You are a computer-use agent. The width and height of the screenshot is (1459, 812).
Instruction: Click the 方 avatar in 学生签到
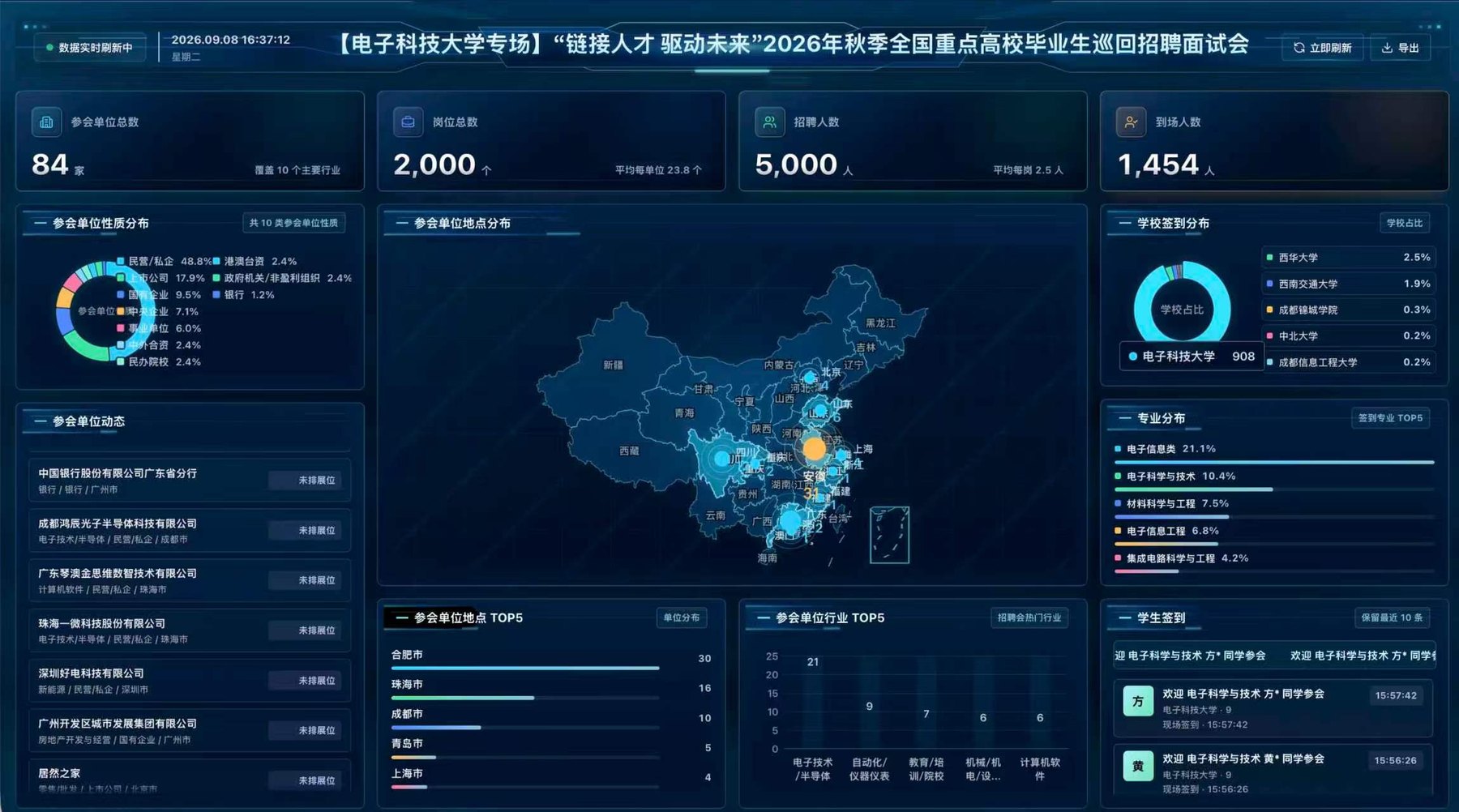point(1137,702)
